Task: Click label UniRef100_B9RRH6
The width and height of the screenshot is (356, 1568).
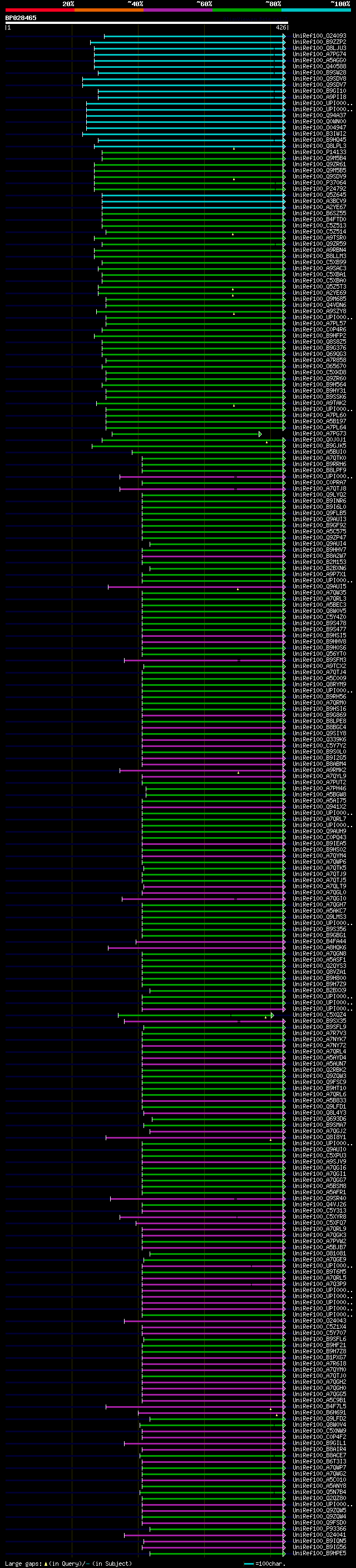Action: [x=319, y=464]
